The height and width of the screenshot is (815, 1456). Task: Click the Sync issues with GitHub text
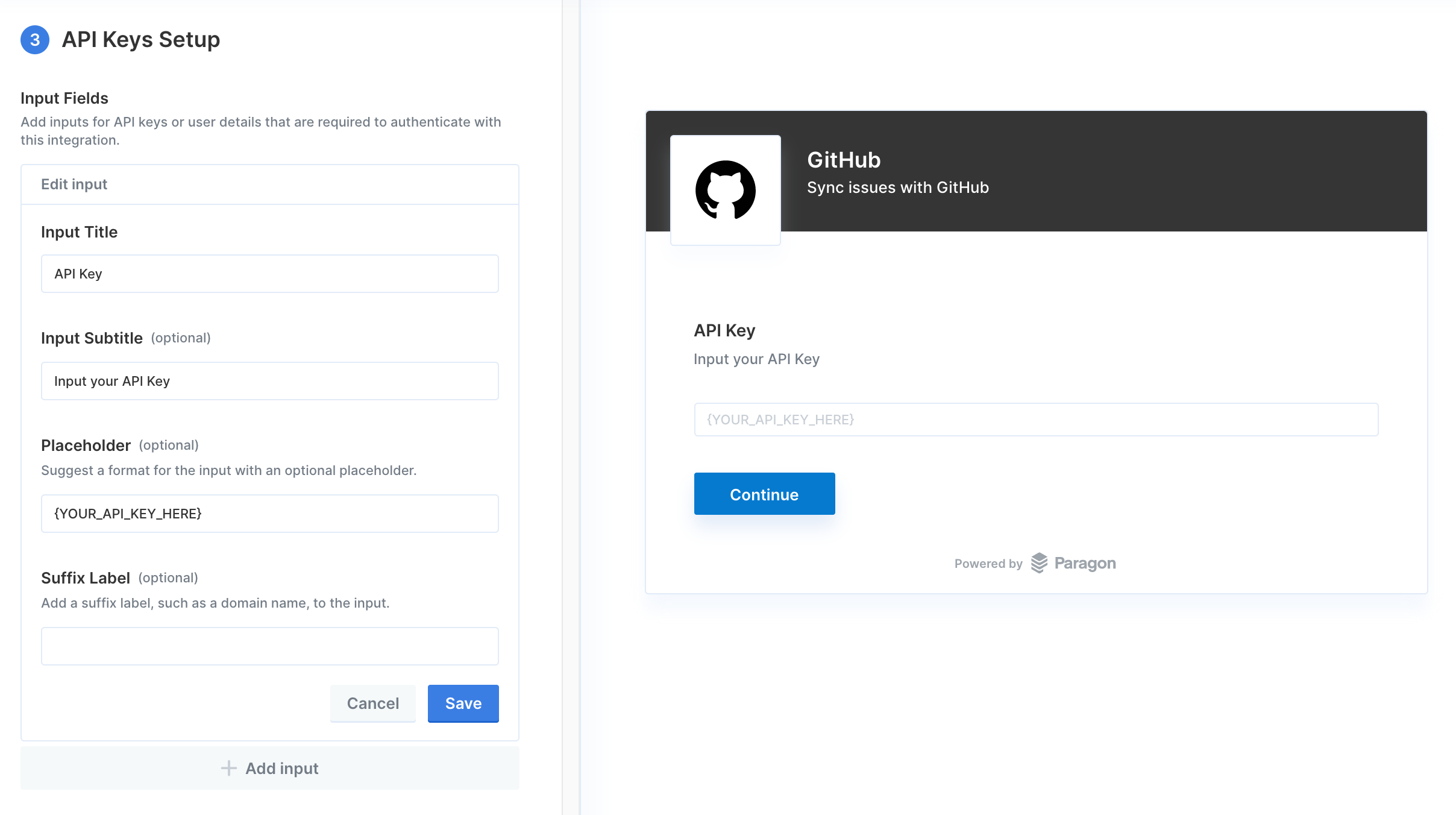click(898, 187)
